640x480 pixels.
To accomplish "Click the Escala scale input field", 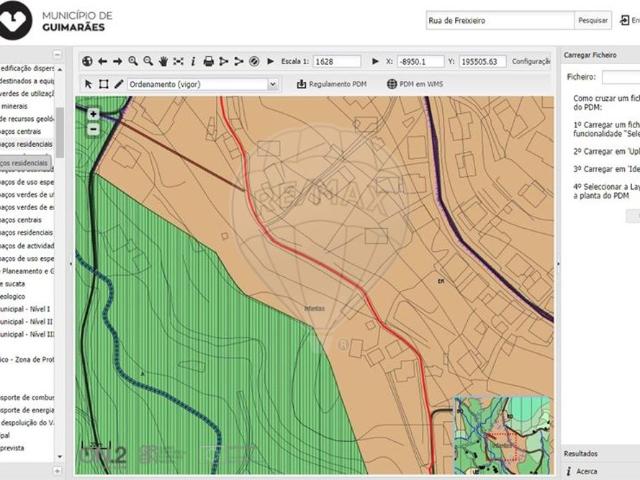I will click(336, 61).
